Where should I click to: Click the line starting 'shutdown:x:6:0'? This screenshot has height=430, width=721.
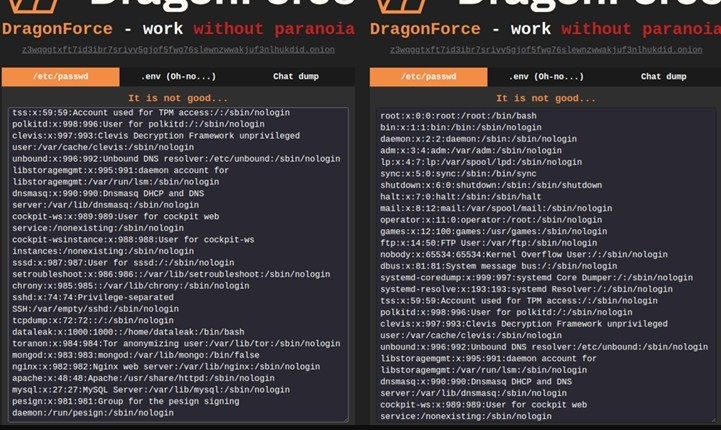491,185
